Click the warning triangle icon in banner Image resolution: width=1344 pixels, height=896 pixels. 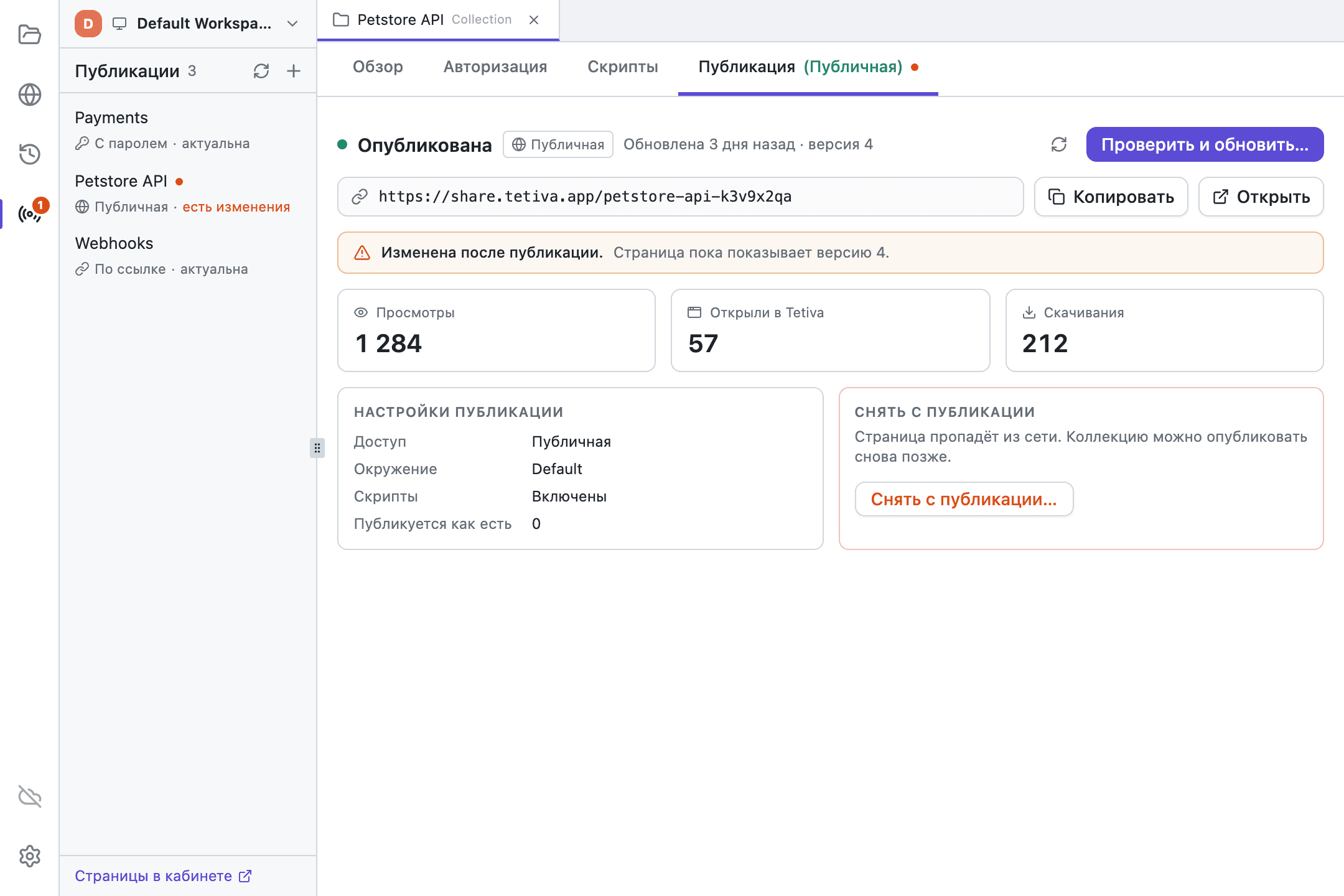(x=362, y=253)
